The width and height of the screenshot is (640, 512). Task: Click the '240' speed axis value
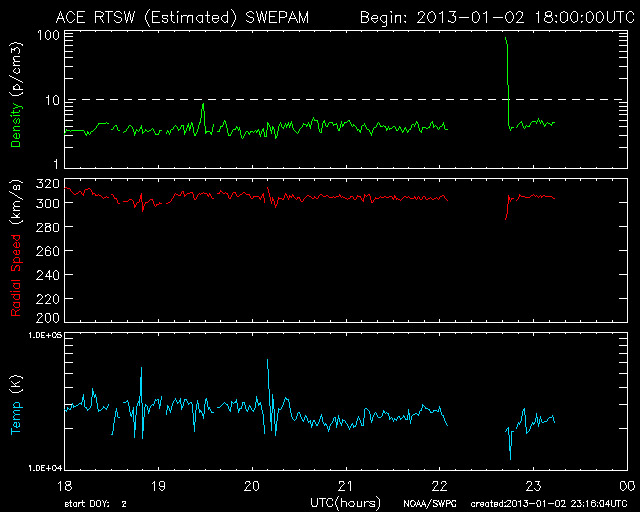coord(48,275)
